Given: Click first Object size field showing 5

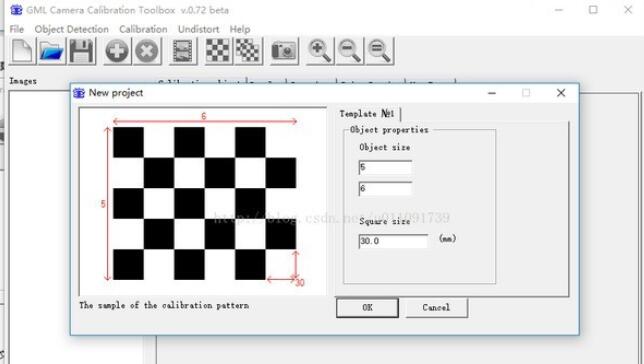Looking at the screenshot, I should [385, 168].
